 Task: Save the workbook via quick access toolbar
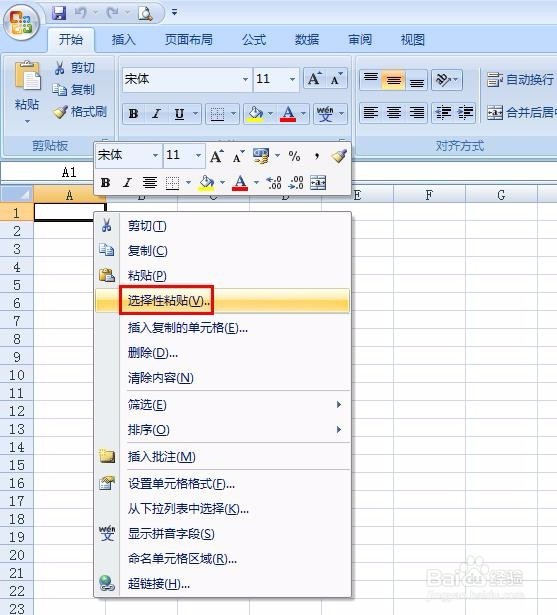point(59,13)
